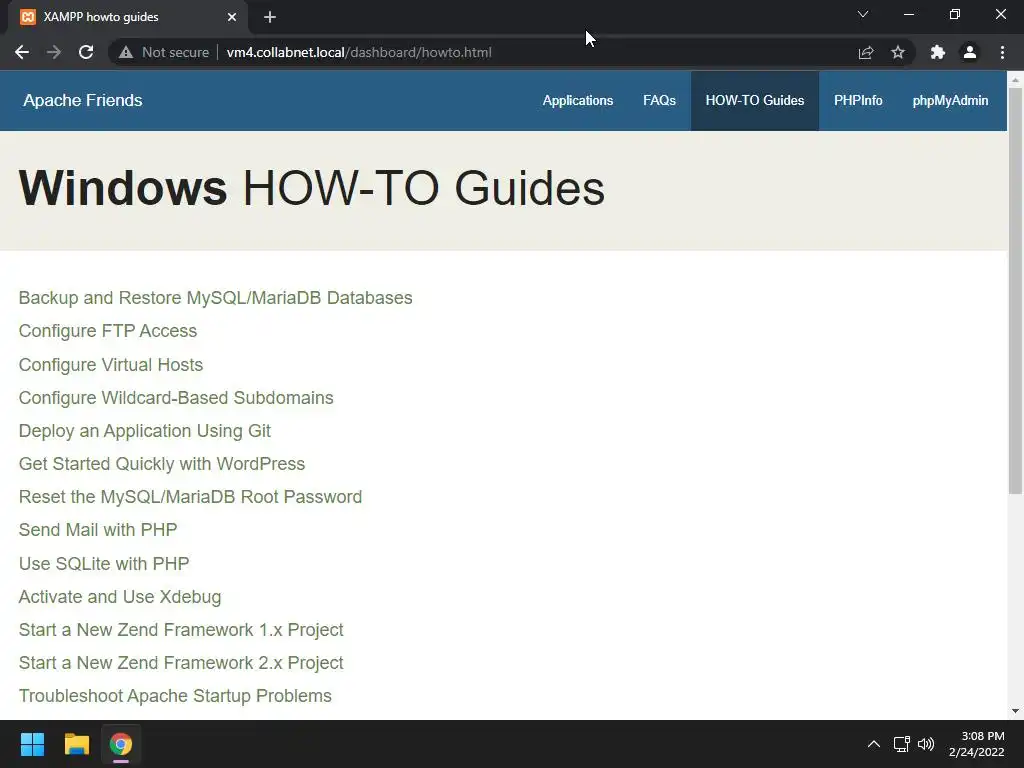Open Get Started Quickly with WordPress guide
This screenshot has height=768, width=1024.
[x=162, y=464]
